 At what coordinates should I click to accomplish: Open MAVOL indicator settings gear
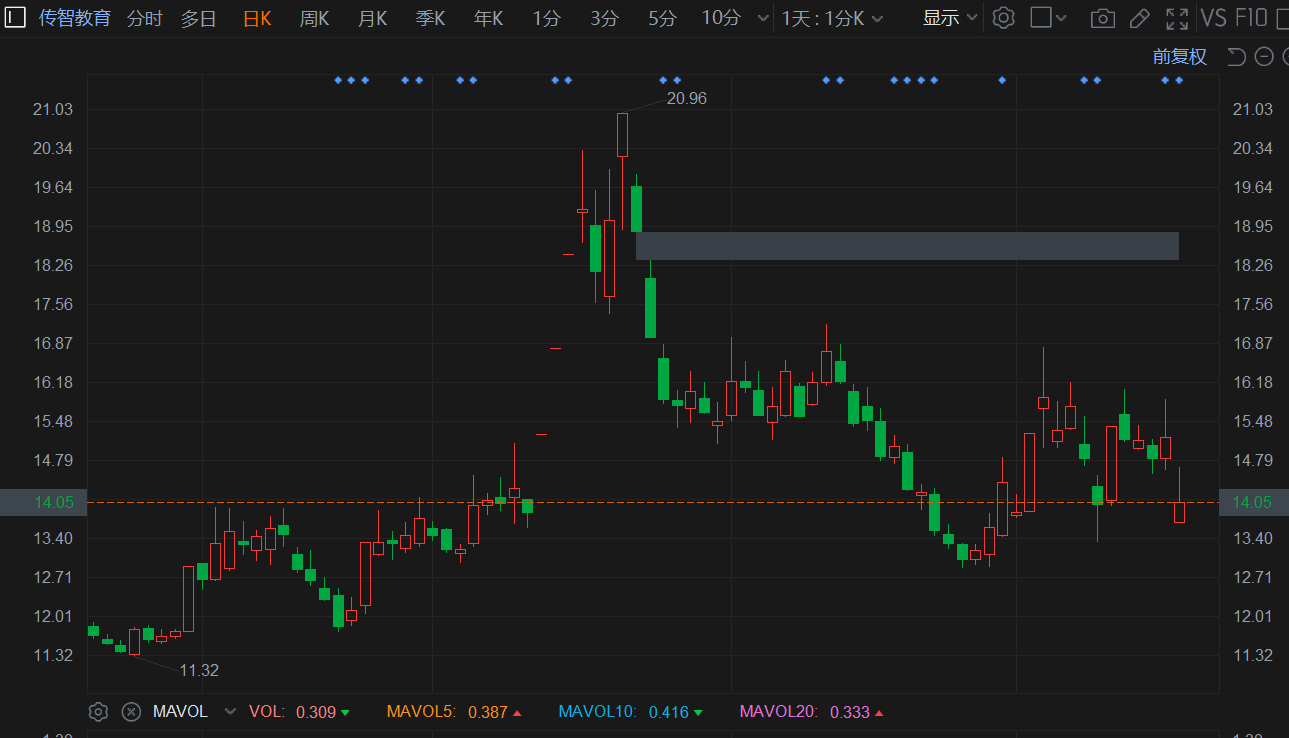pyautogui.click(x=98, y=712)
